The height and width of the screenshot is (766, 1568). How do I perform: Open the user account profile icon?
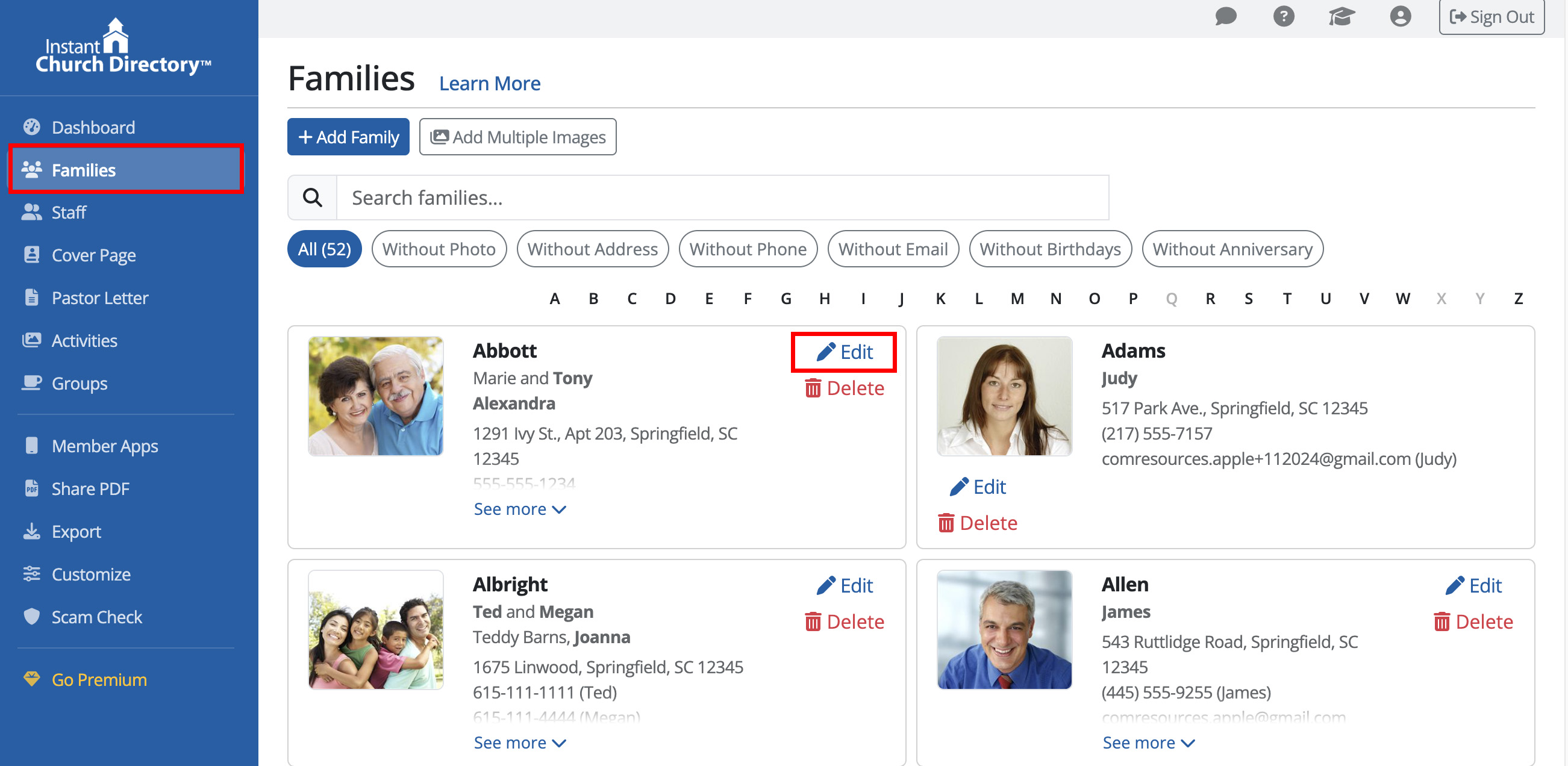click(x=1400, y=16)
